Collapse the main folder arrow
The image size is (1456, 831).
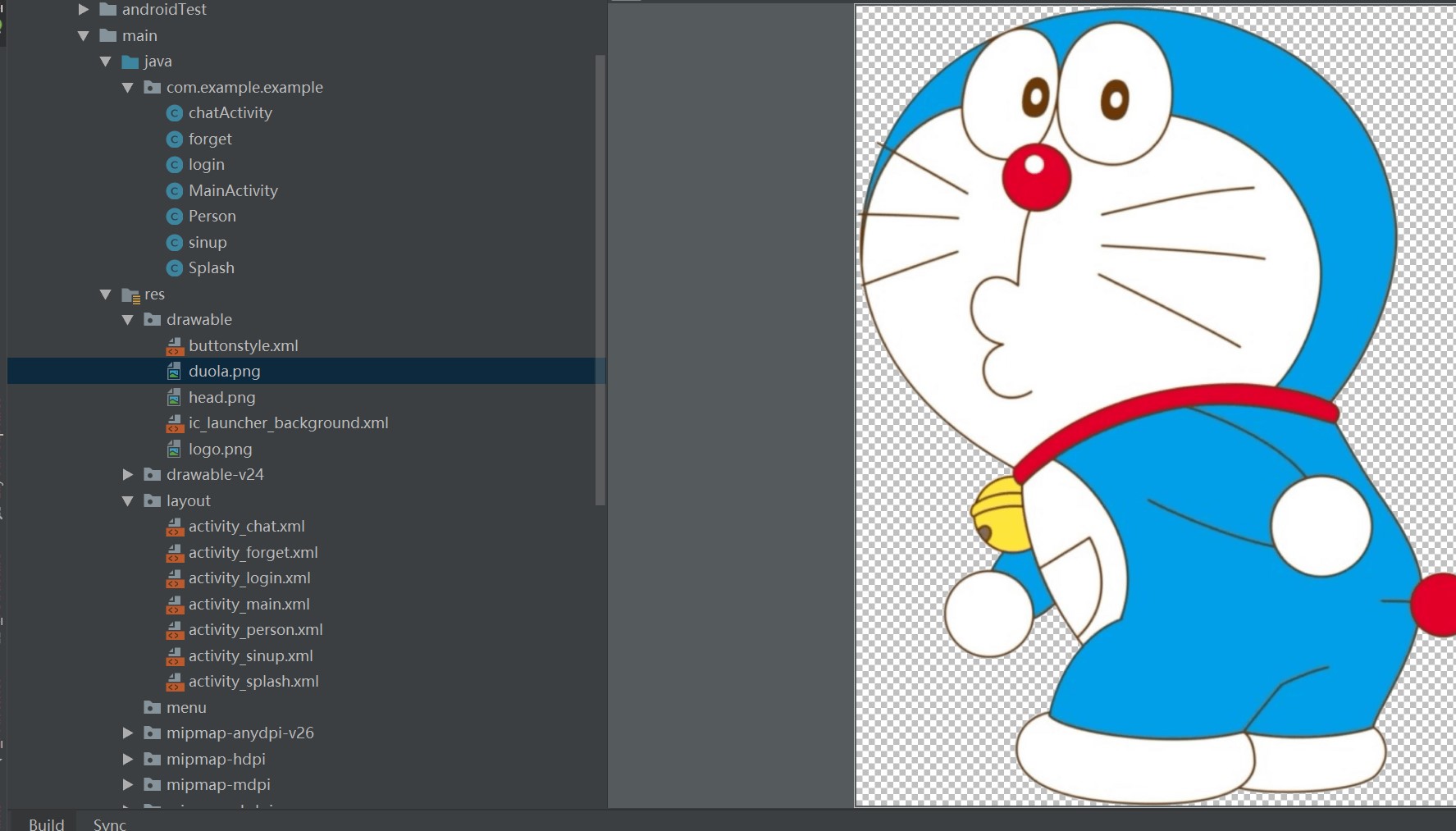click(83, 36)
